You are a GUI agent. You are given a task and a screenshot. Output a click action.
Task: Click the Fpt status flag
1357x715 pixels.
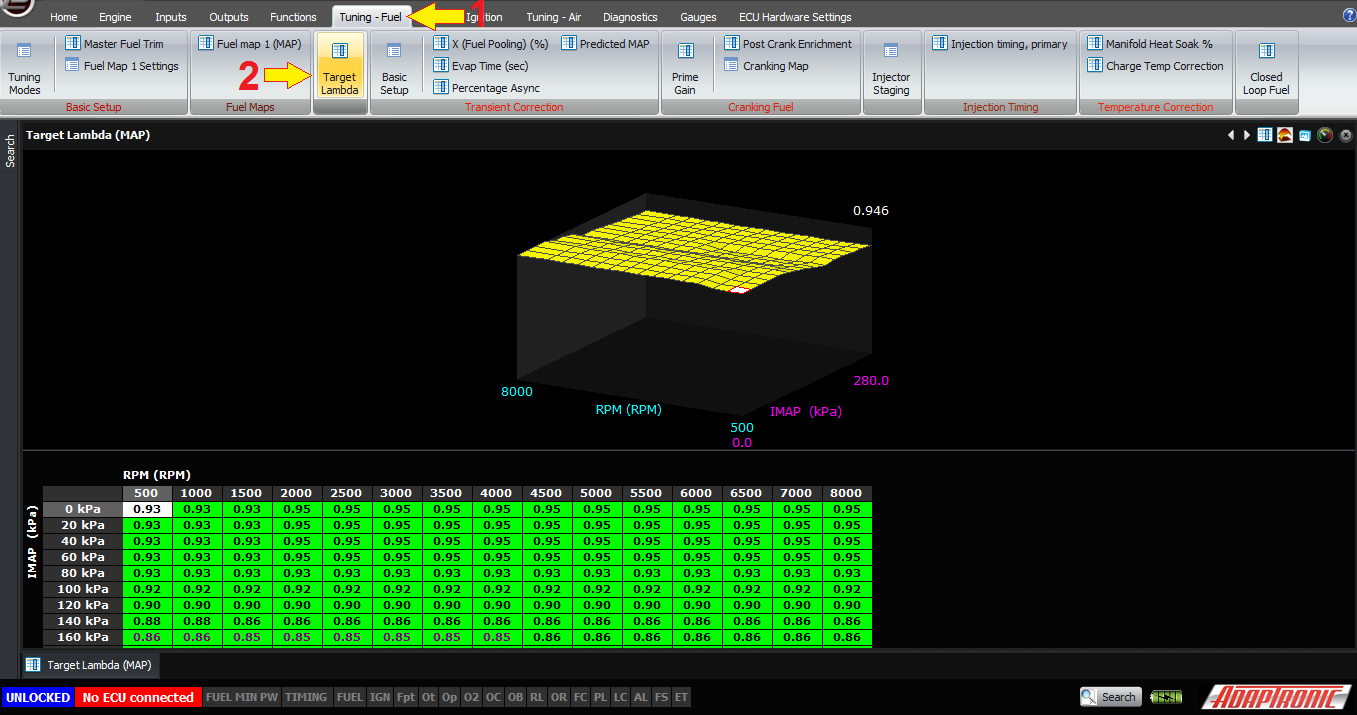point(406,697)
